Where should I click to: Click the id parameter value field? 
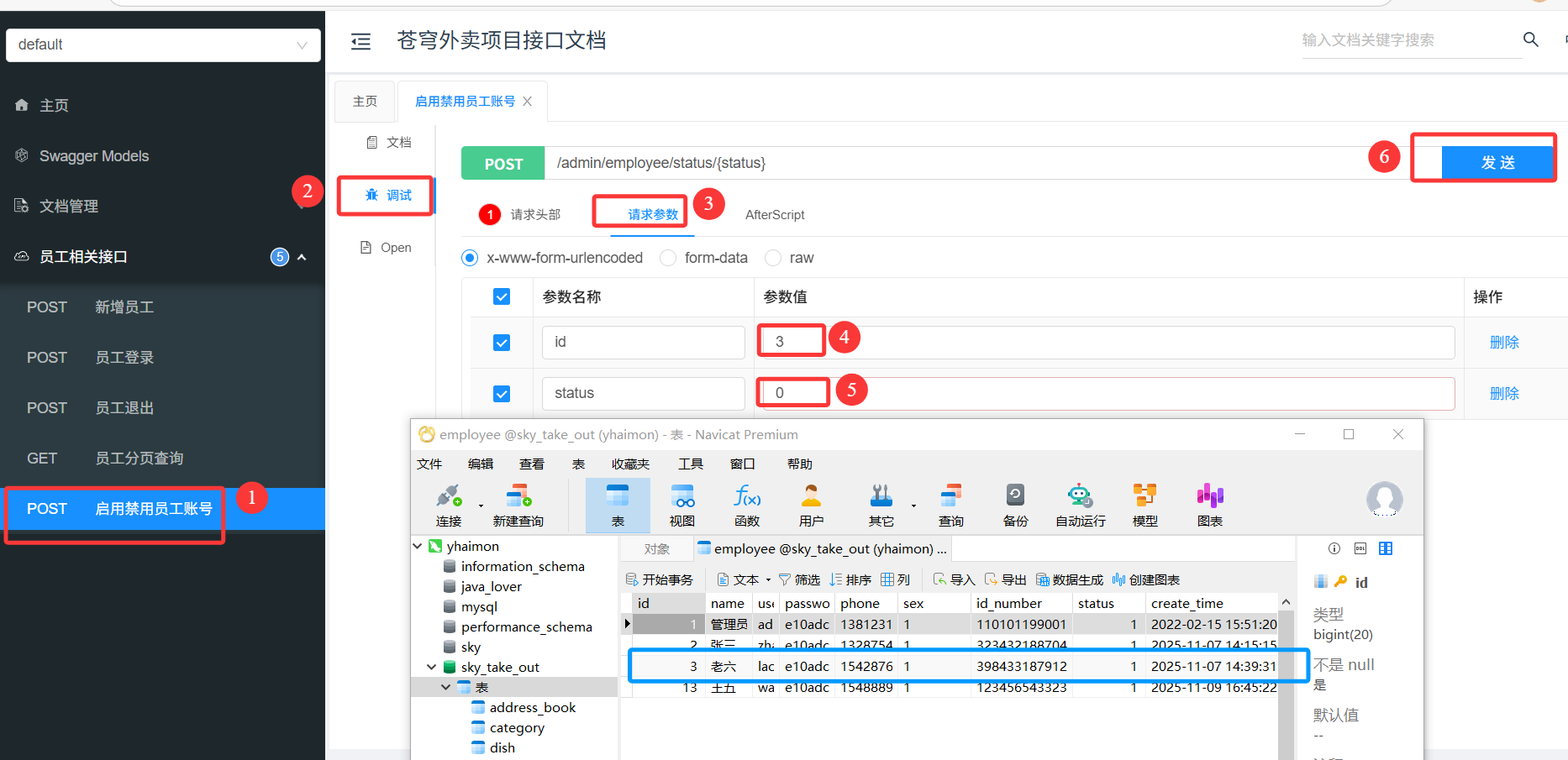1106,343
